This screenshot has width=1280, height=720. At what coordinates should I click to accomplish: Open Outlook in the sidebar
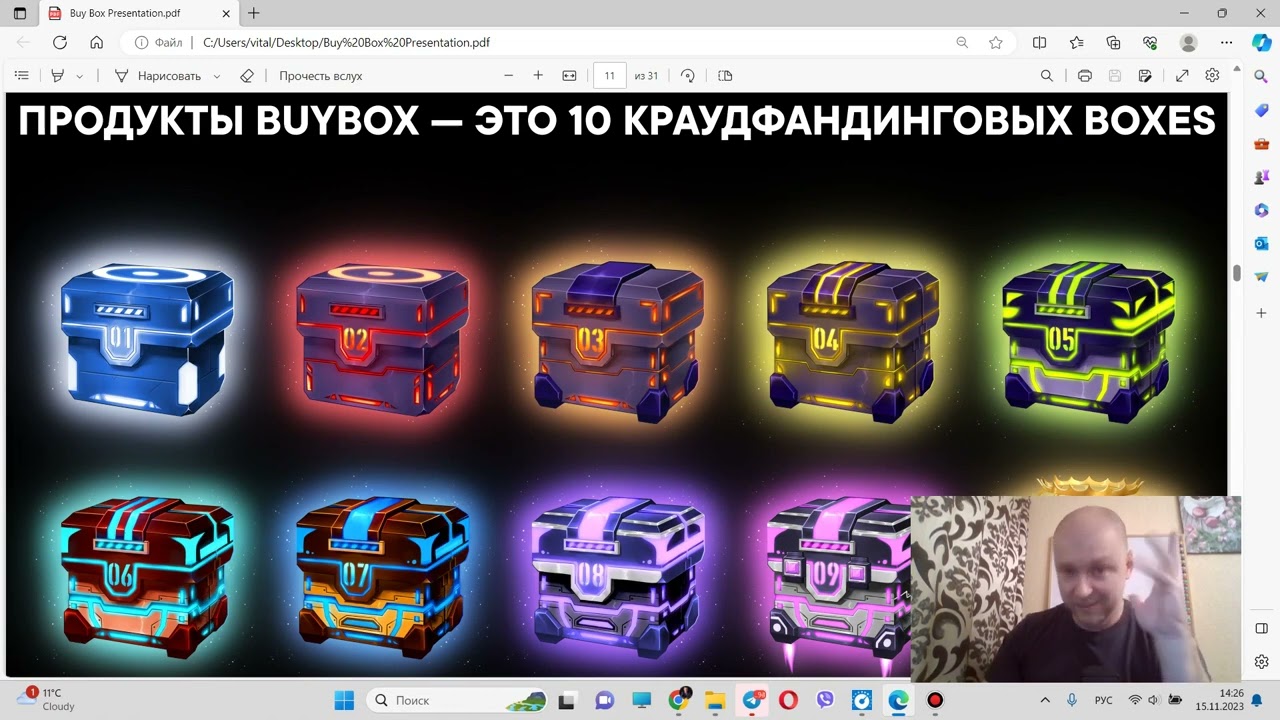(1262, 243)
